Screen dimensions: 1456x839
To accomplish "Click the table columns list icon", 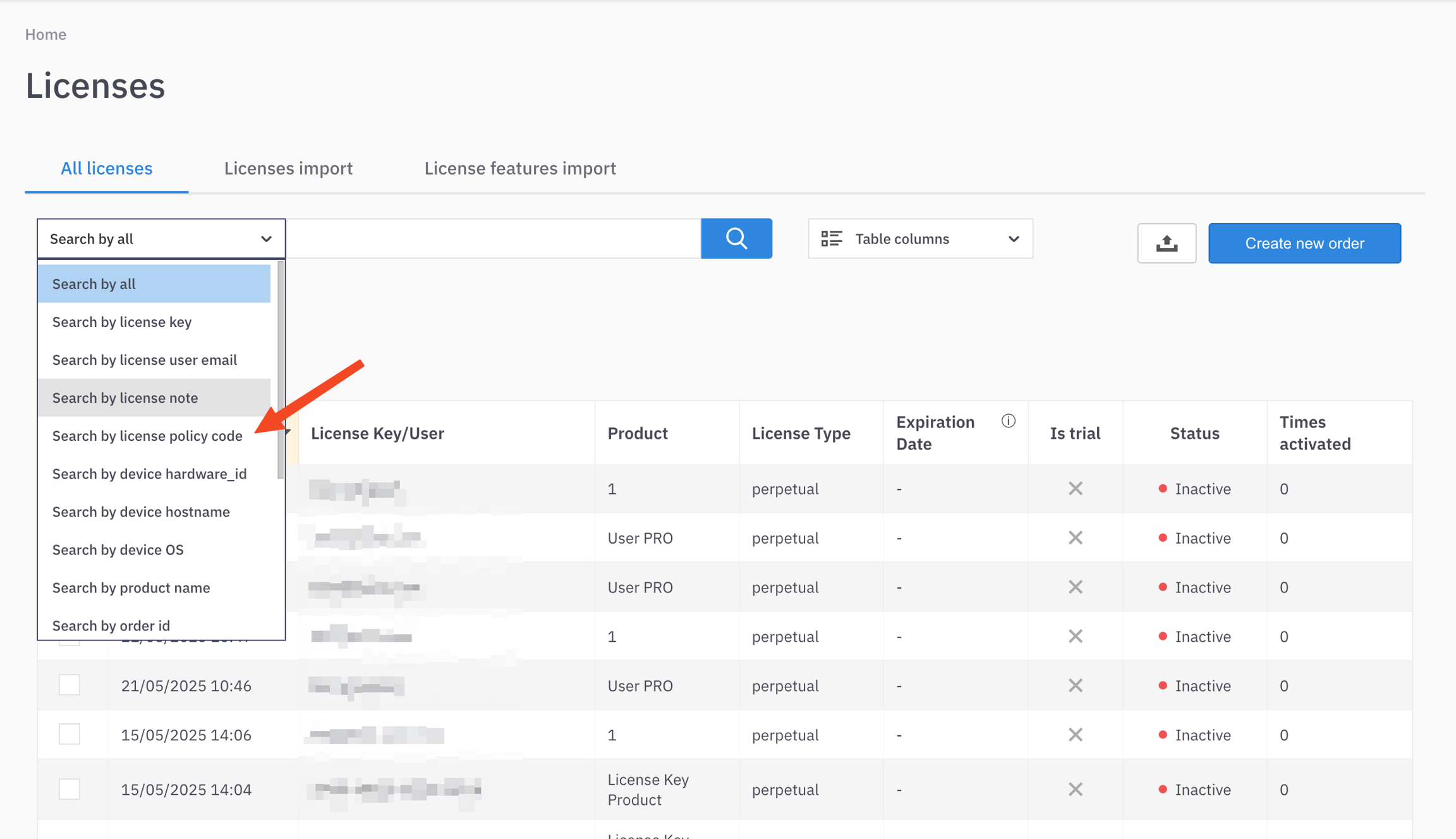I will (x=831, y=238).
